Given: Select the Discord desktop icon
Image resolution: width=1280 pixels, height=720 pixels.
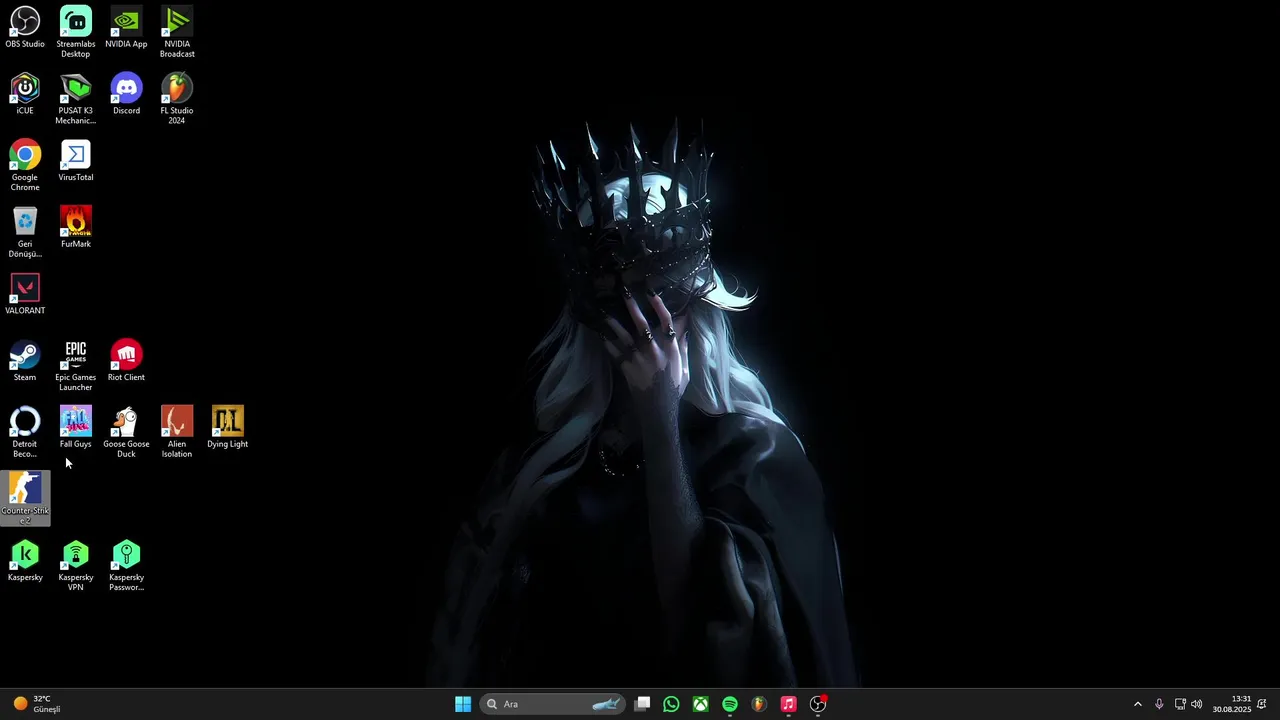Looking at the screenshot, I should pyautogui.click(x=126, y=94).
